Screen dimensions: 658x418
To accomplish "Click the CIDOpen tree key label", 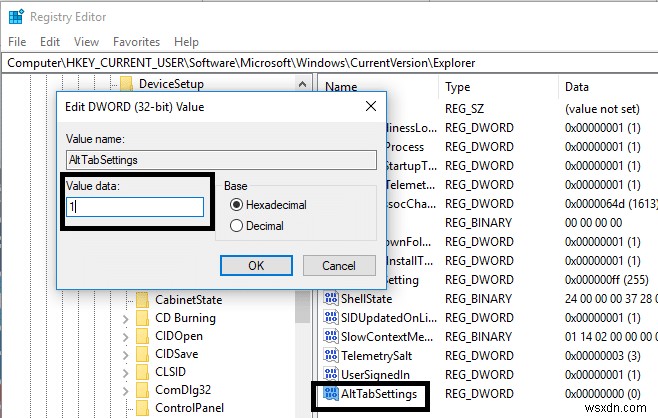I will (x=179, y=336).
